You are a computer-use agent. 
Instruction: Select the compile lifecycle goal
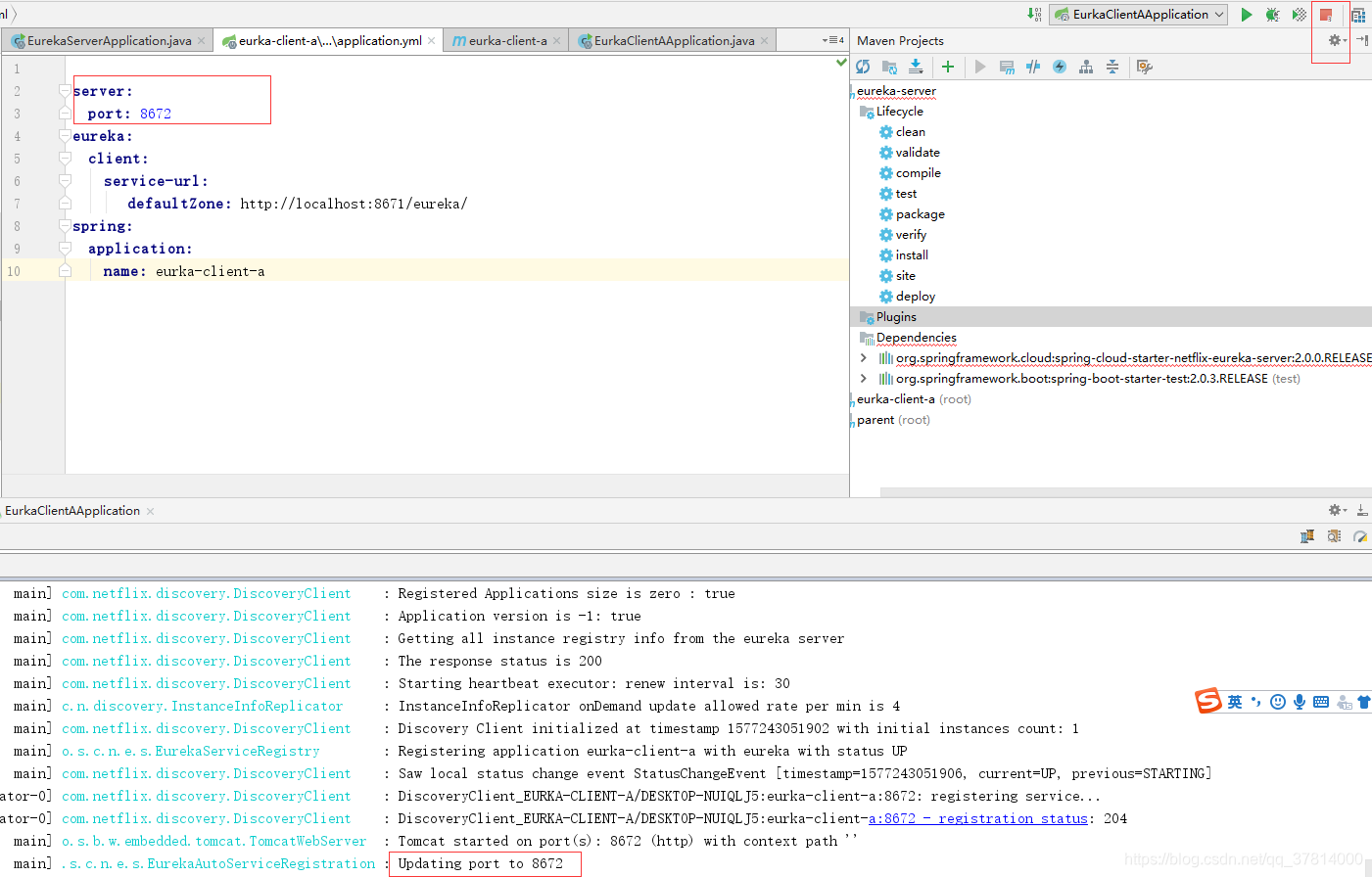(918, 173)
